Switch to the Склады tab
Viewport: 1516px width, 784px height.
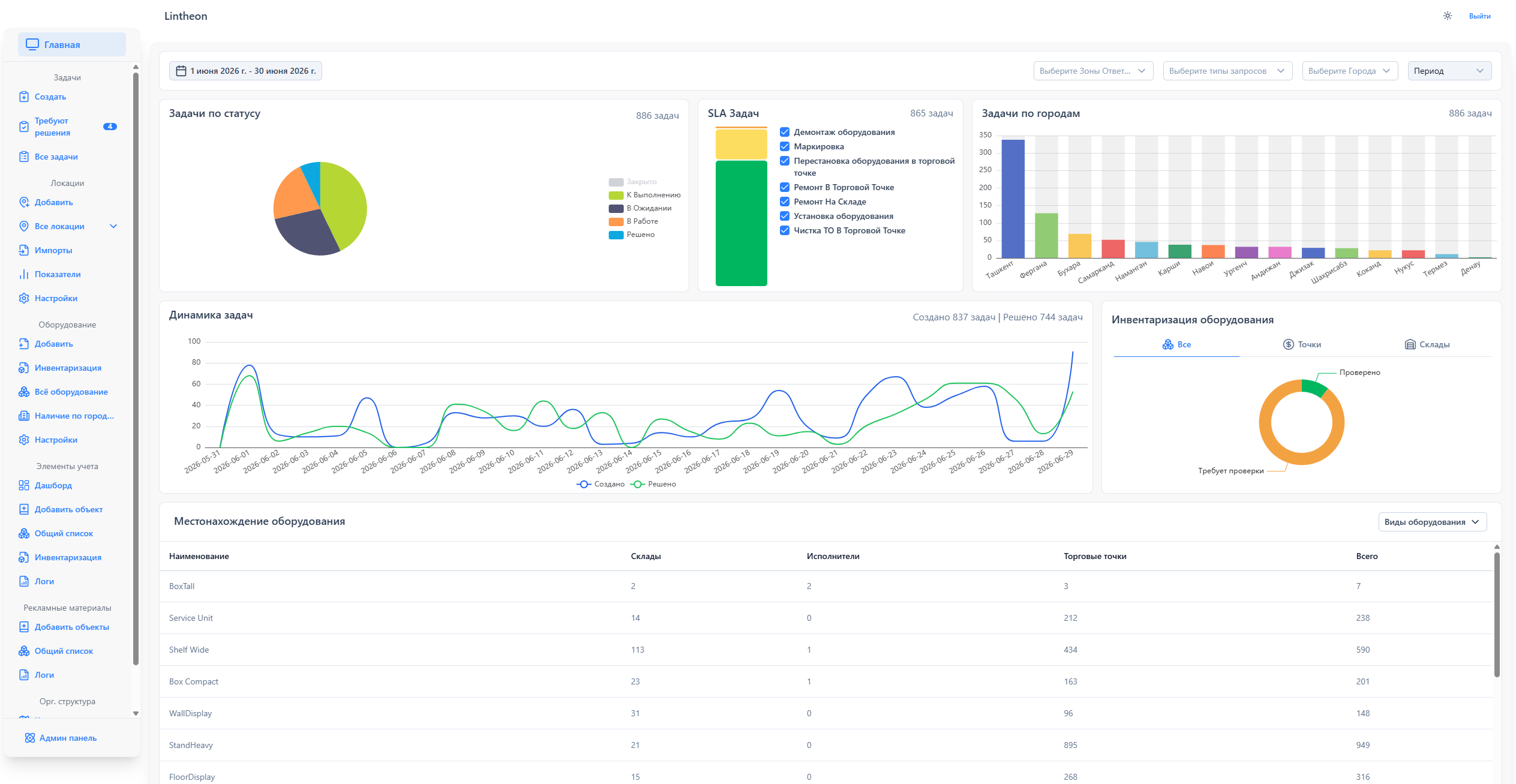pyautogui.click(x=1427, y=344)
